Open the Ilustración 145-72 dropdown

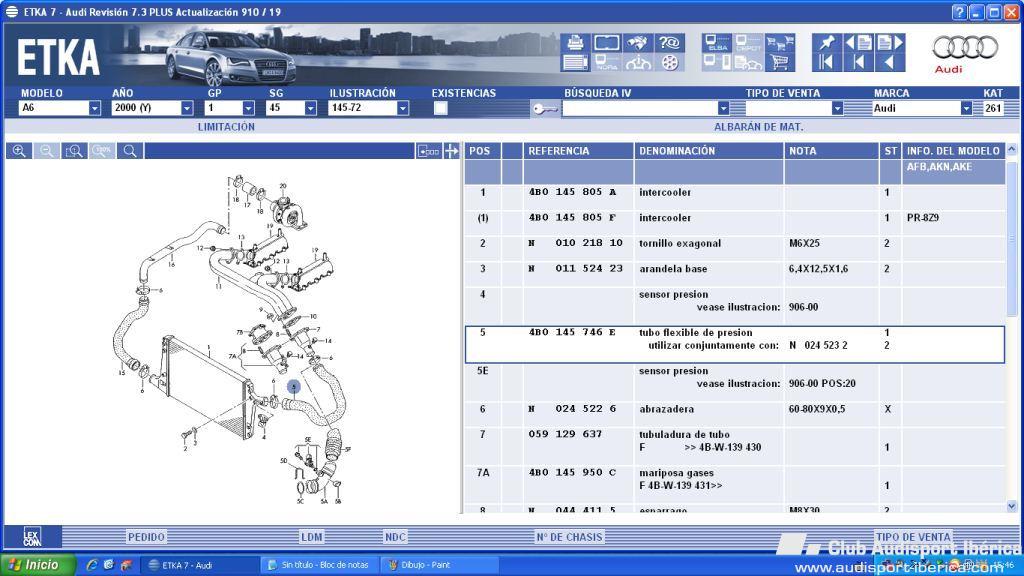click(403, 108)
